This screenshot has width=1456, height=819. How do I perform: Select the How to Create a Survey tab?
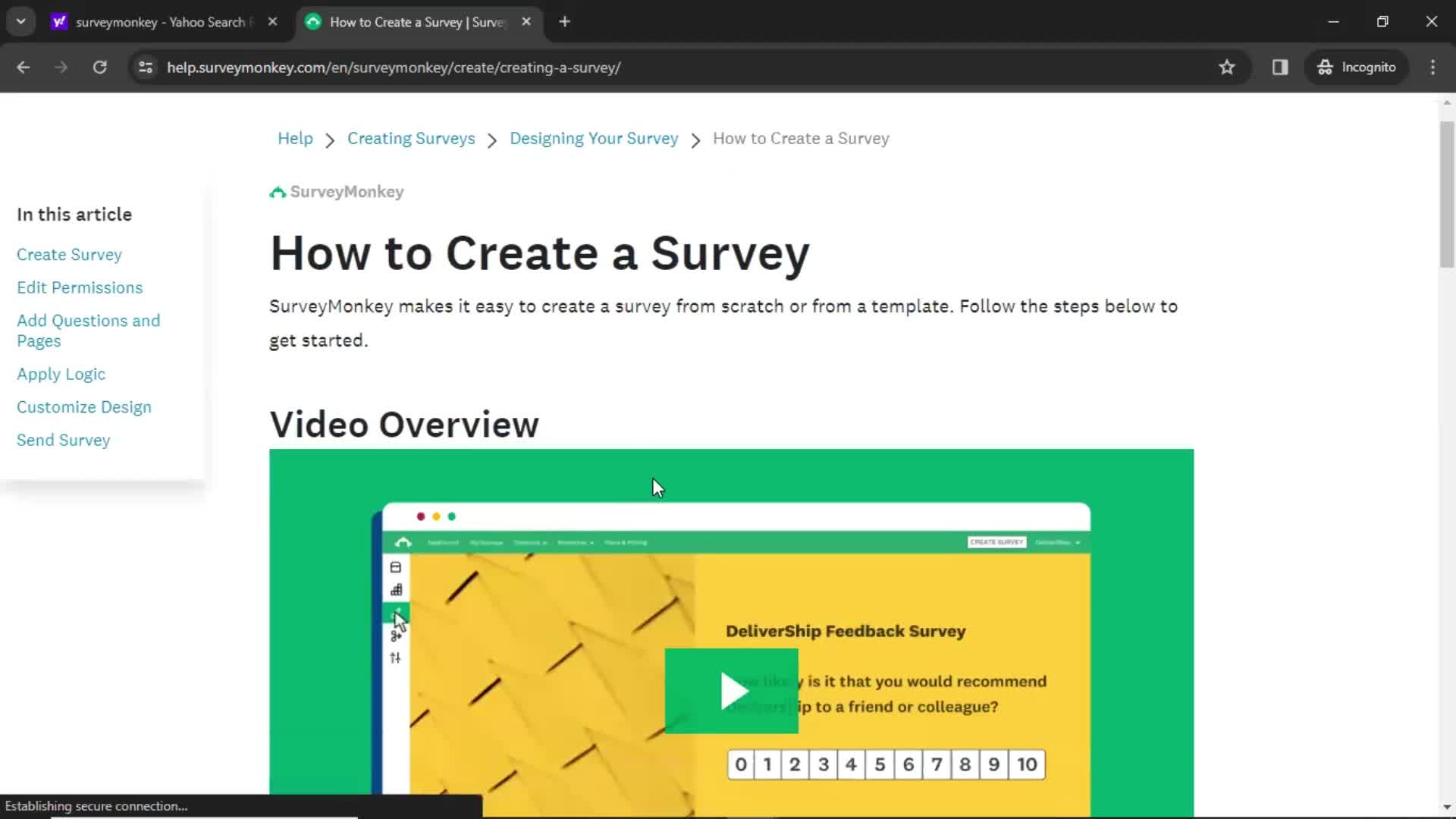click(x=418, y=22)
